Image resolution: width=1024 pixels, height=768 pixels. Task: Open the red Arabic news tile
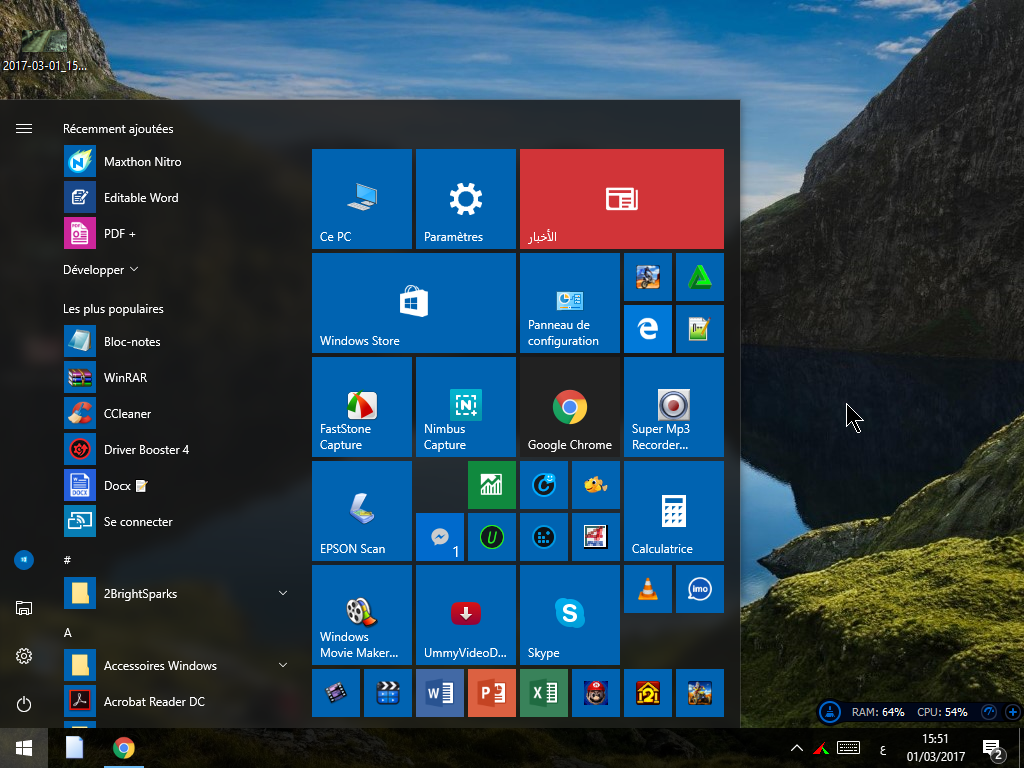pyautogui.click(x=622, y=199)
